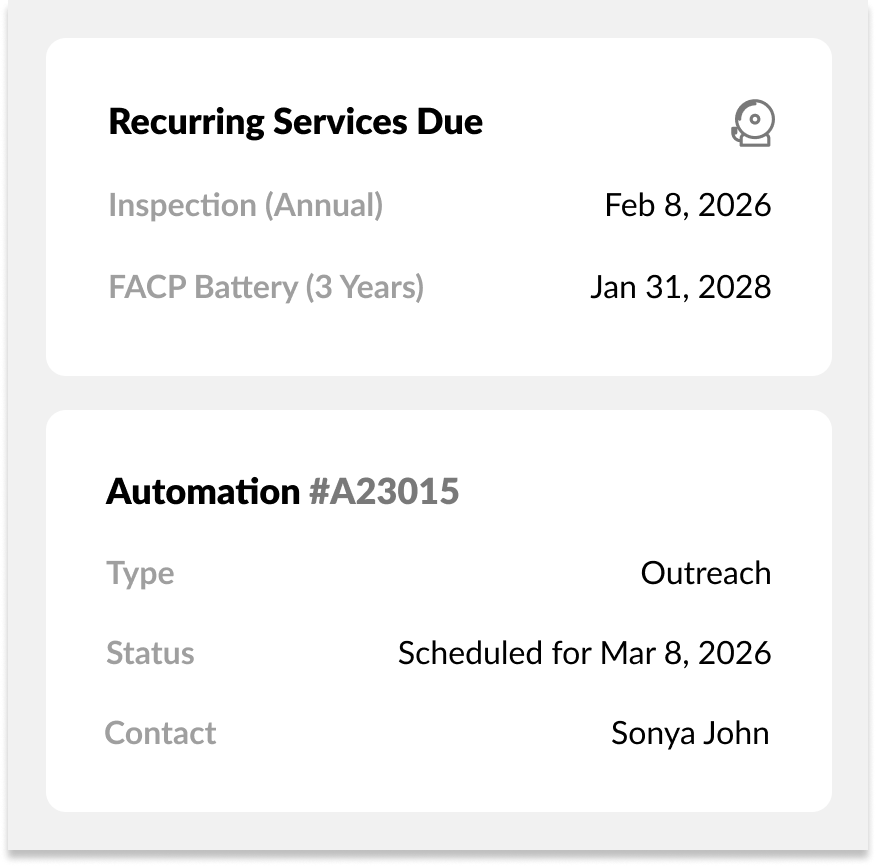Select the Feb 8, 2026 due date
This screenshot has width=876, height=866.
688,205
